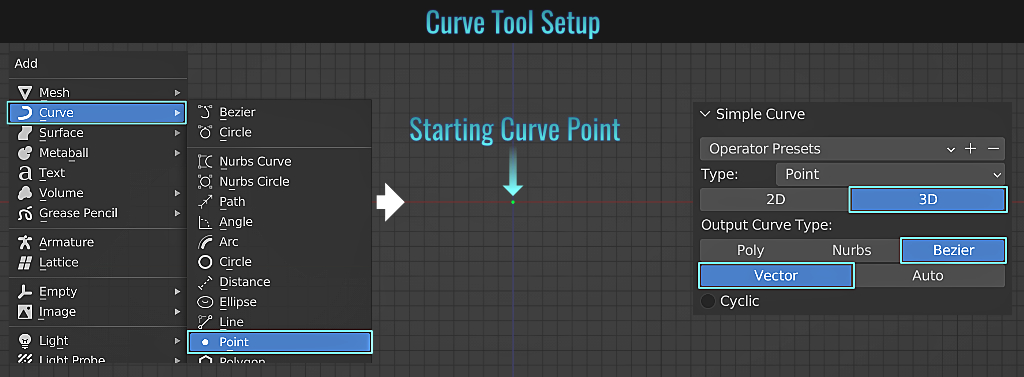This screenshot has width=1024, height=377.
Task: Click the Mesh icon in Add menu
Action: click(25, 93)
